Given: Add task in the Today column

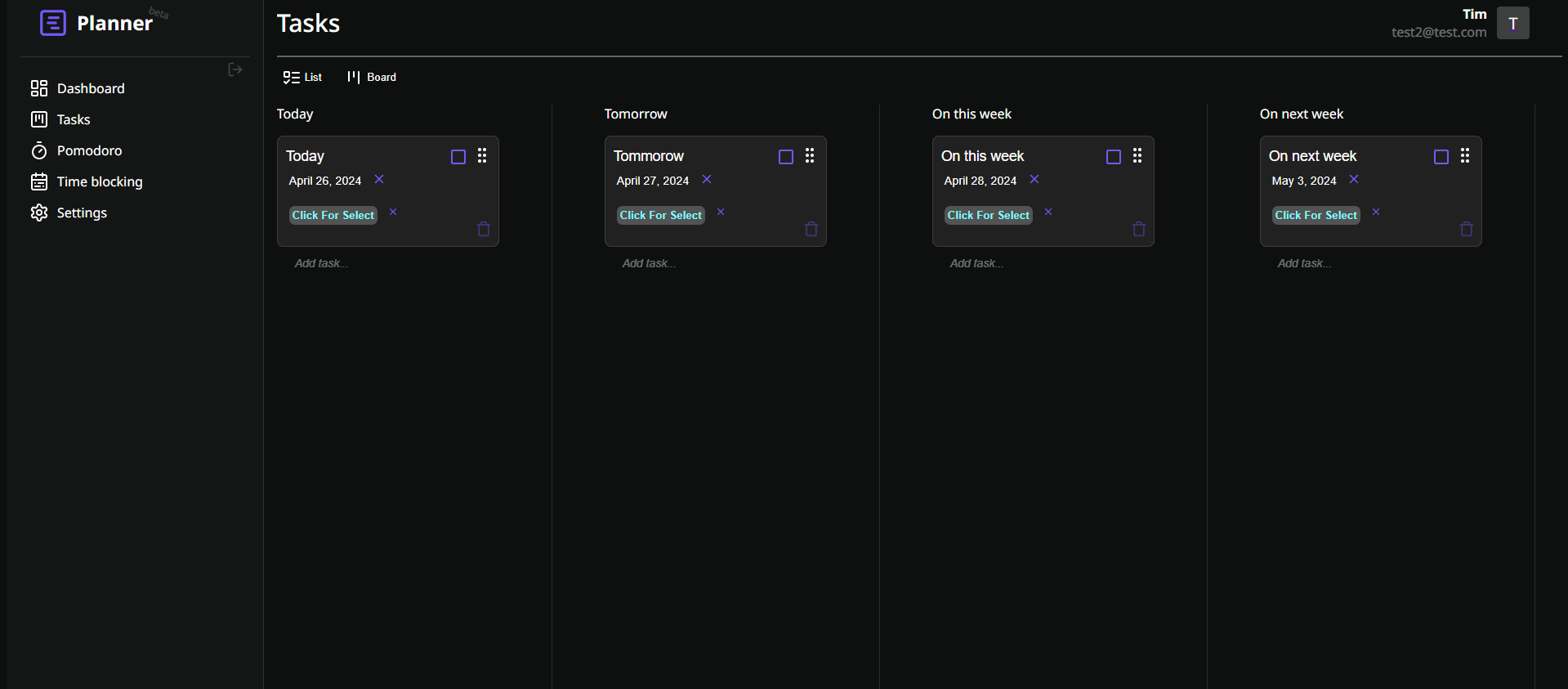Looking at the screenshot, I should [x=322, y=263].
